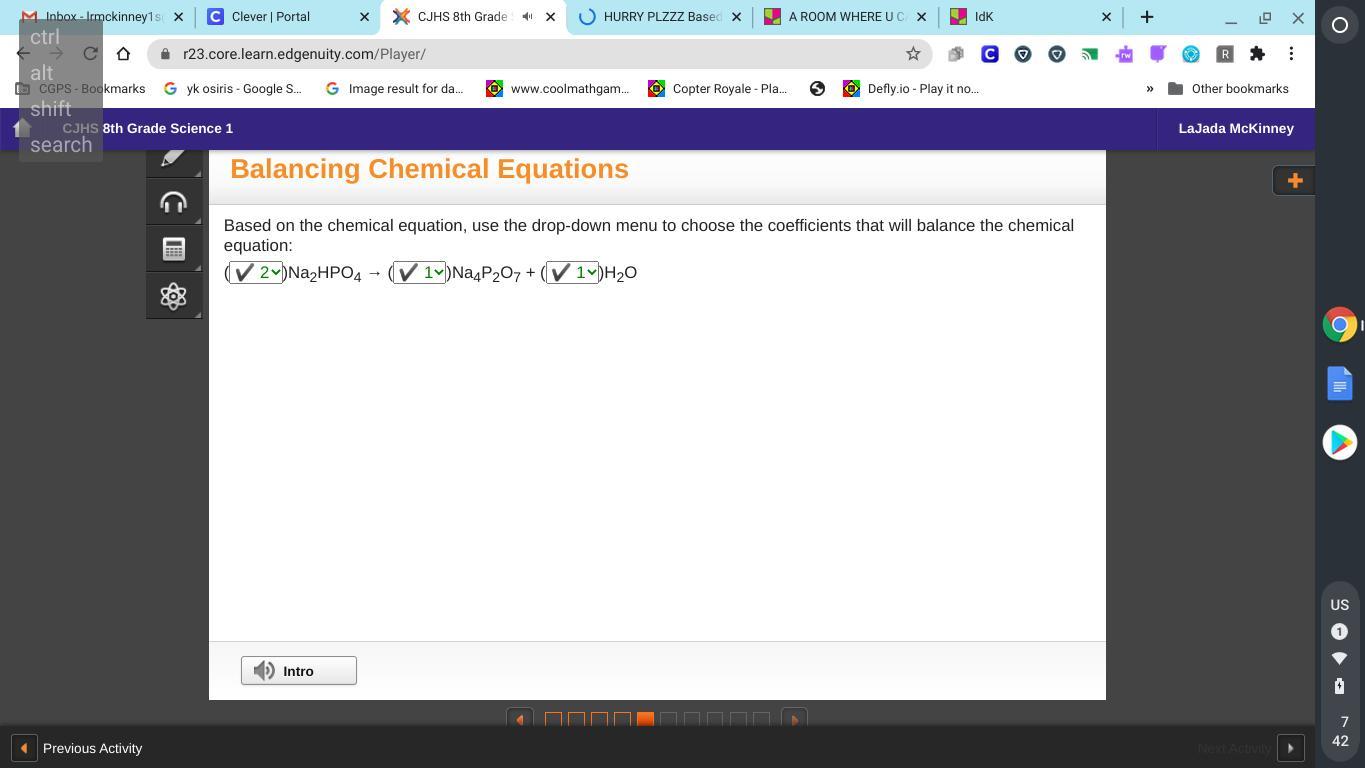This screenshot has height=768, width=1365.
Task: Open the calculator tool
Action: [173, 249]
